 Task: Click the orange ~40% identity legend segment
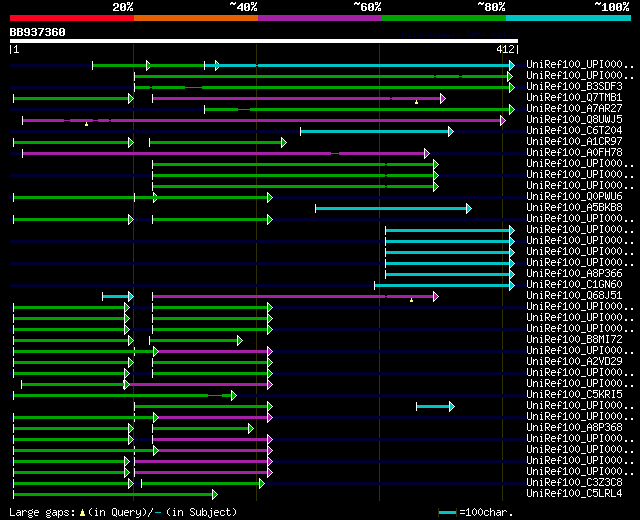pyautogui.click(x=196, y=18)
